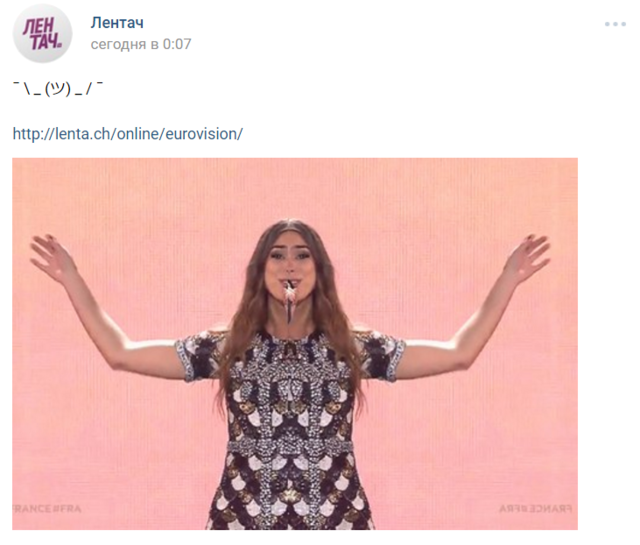
Task: Click the singer's sequined dress
Action: click(291, 429)
